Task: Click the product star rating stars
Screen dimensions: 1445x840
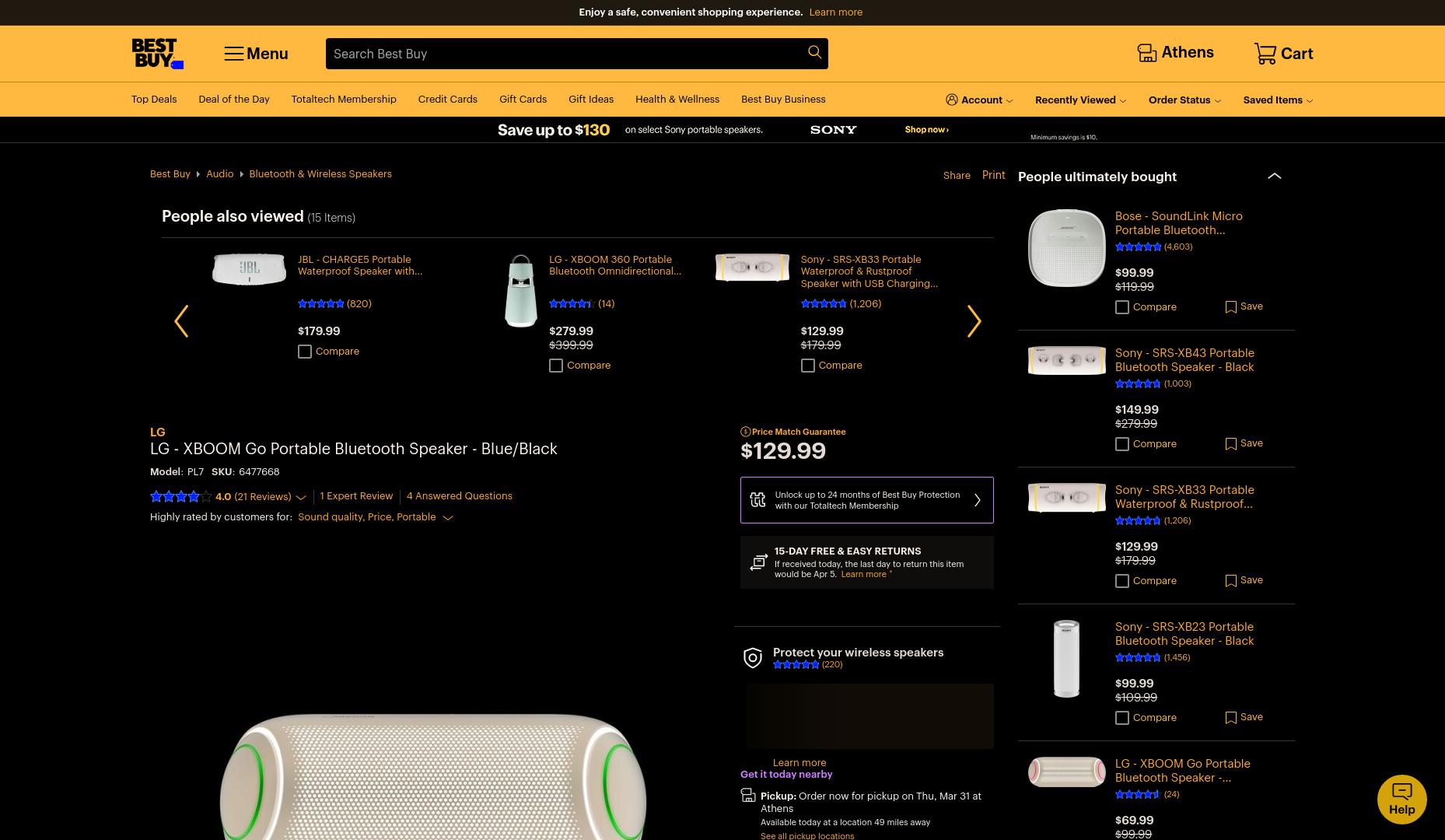Action: [180, 496]
